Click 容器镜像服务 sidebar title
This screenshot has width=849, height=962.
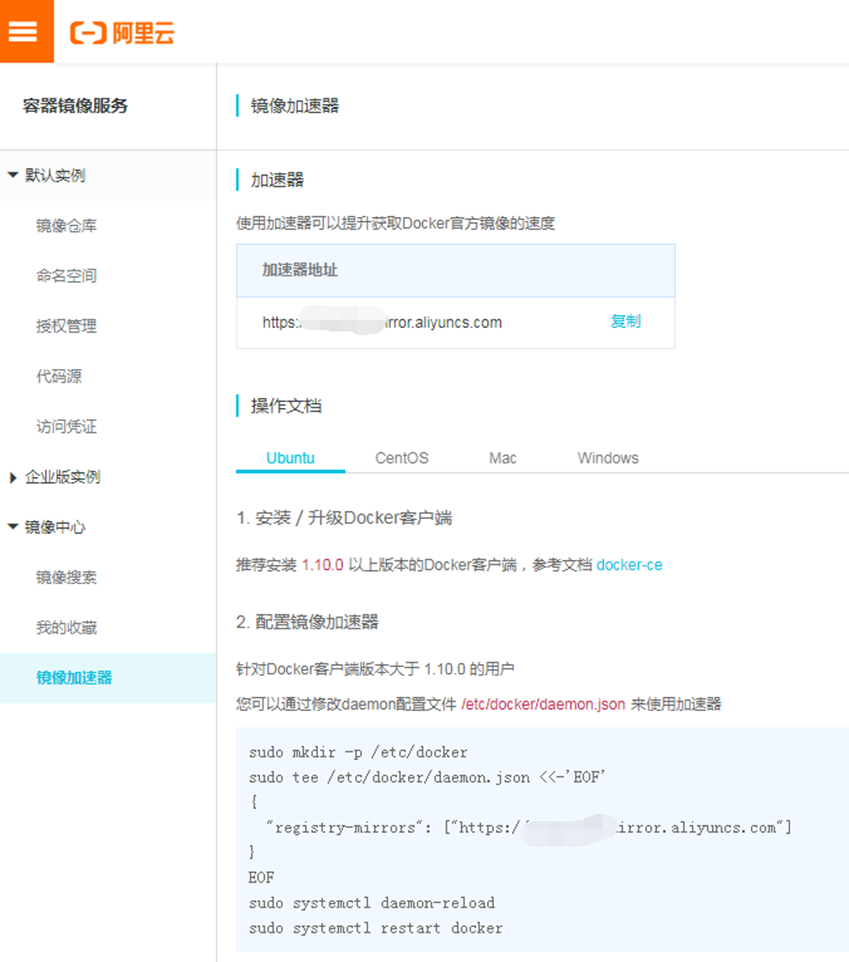click(x=75, y=106)
